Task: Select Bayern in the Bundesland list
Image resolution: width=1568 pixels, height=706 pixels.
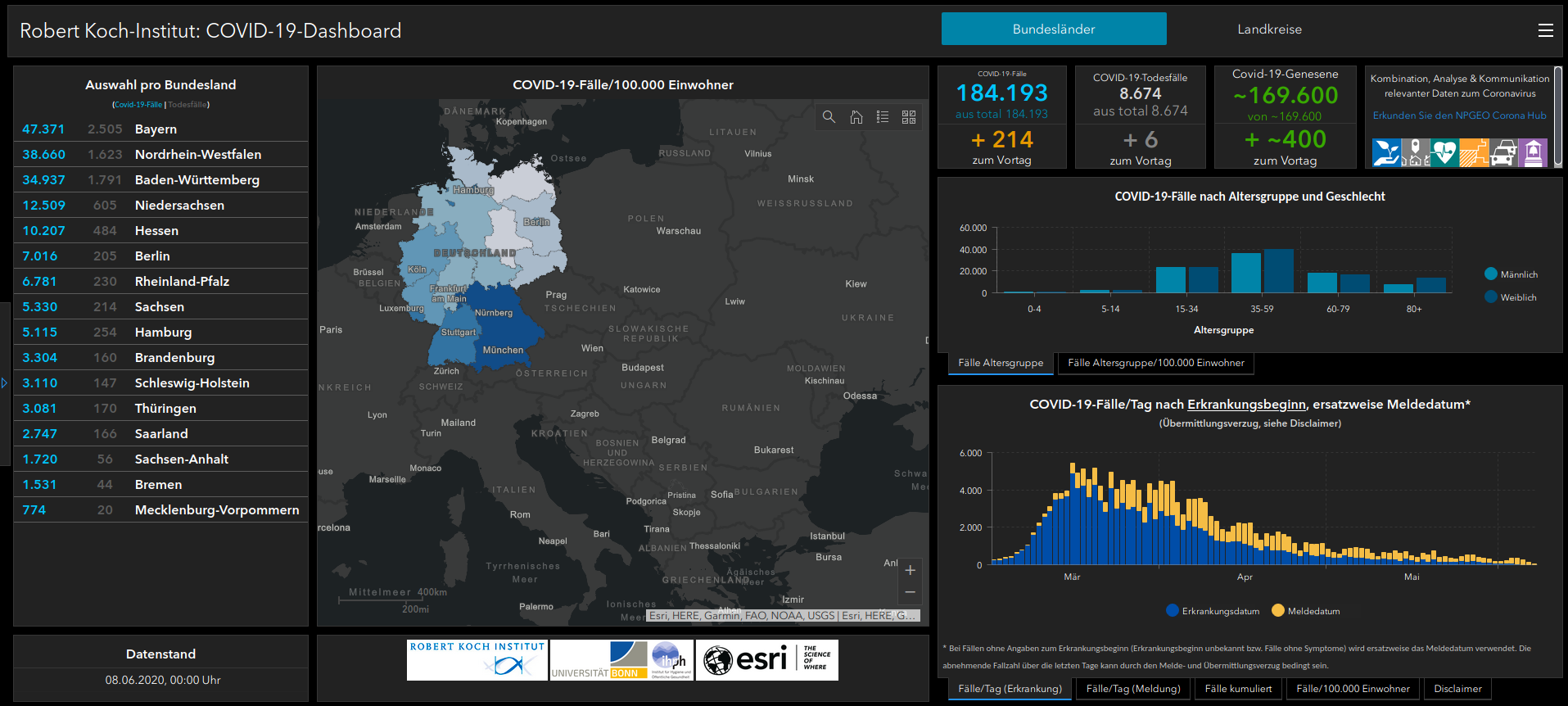Action: (x=156, y=129)
